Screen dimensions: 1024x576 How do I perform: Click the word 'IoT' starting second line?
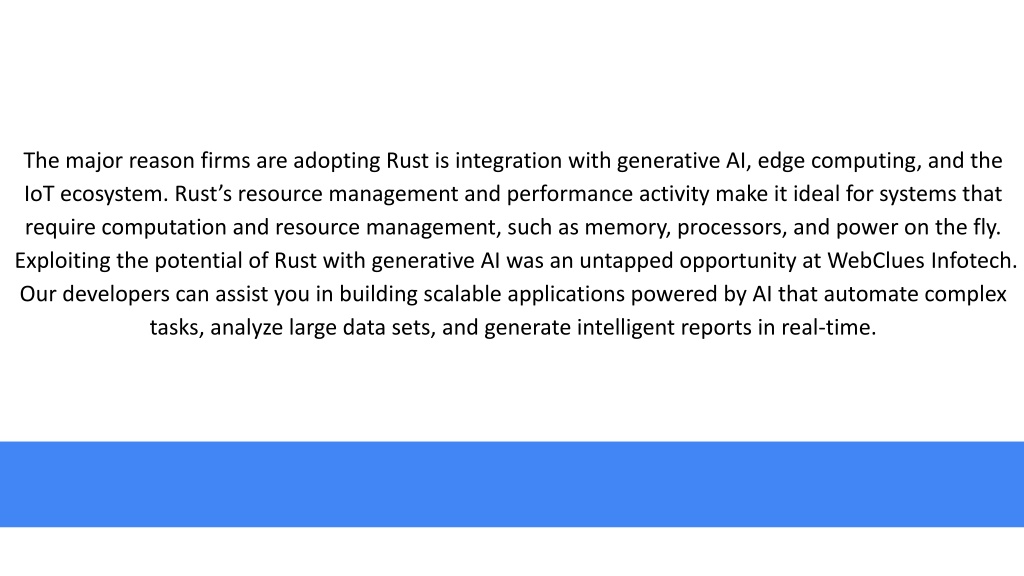pos(39,194)
